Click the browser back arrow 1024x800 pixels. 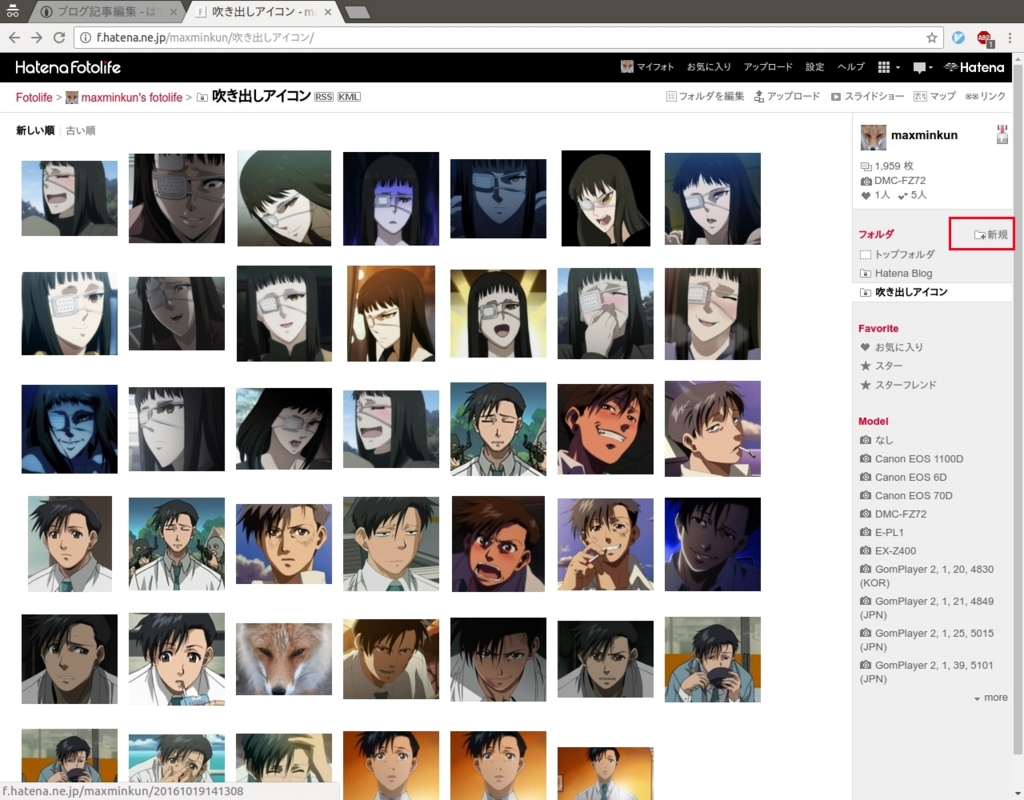(x=14, y=38)
